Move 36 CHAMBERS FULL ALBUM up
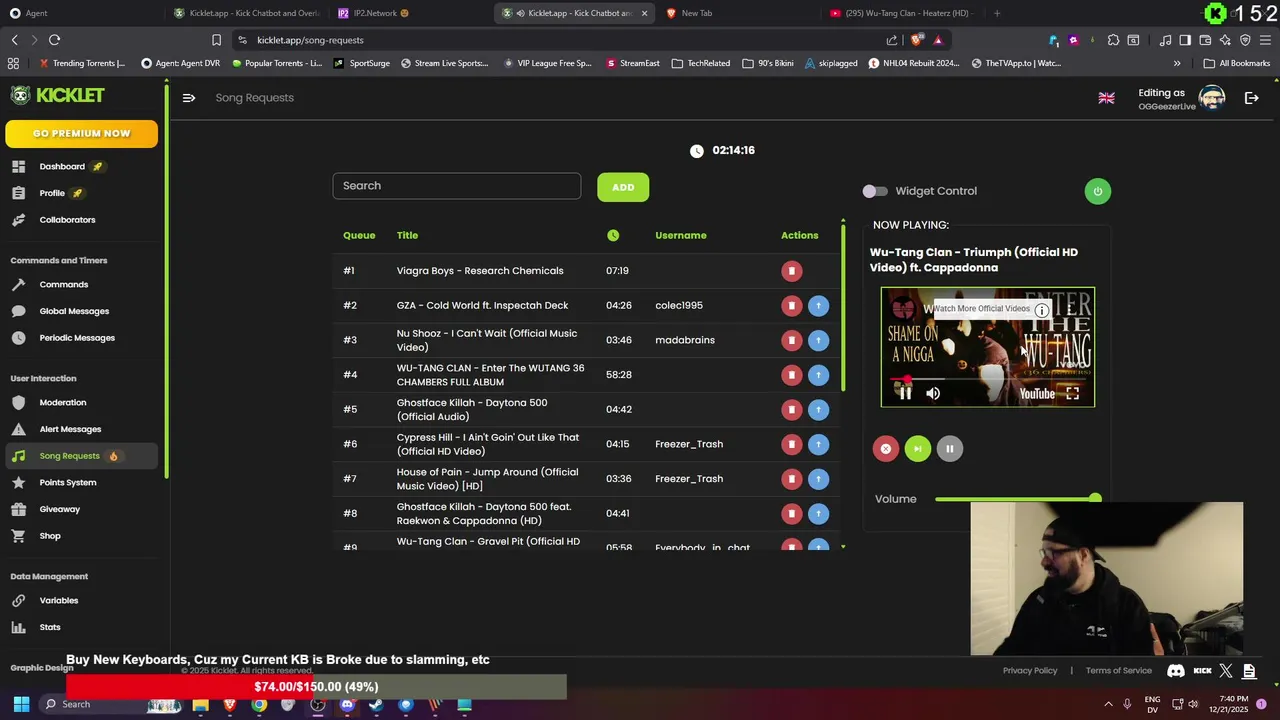The width and height of the screenshot is (1280, 720). tap(818, 375)
